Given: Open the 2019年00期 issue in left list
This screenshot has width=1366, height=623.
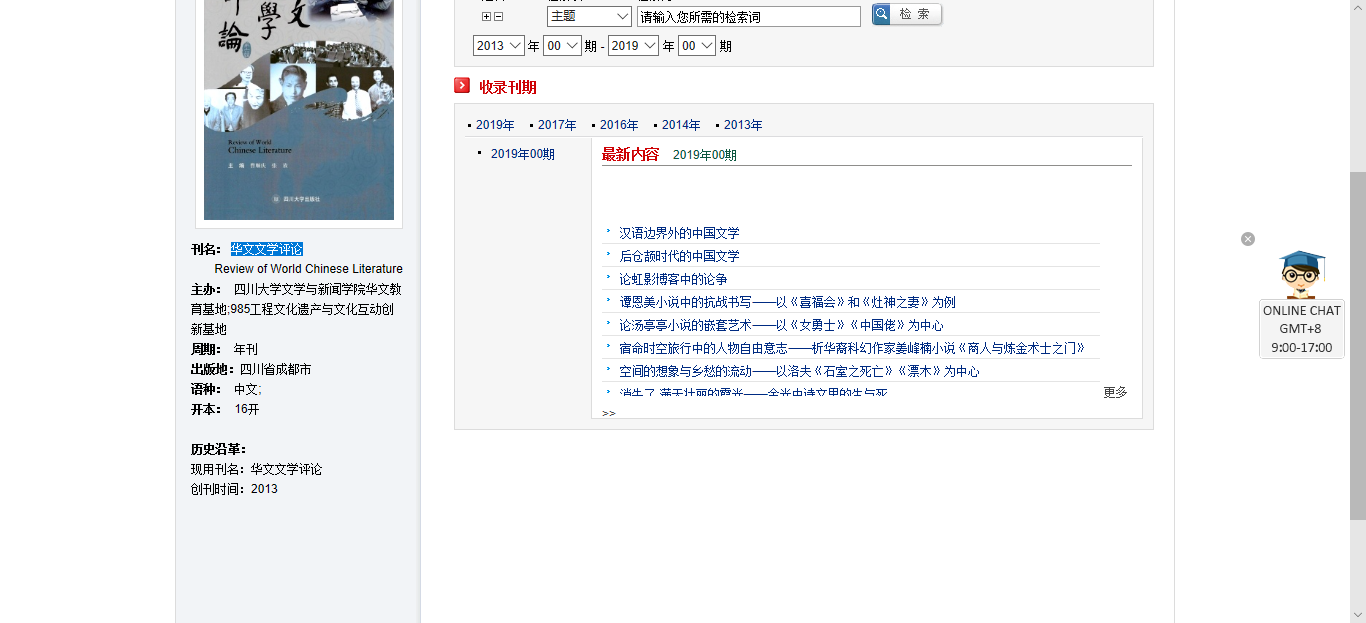Looking at the screenshot, I should (522, 154).
